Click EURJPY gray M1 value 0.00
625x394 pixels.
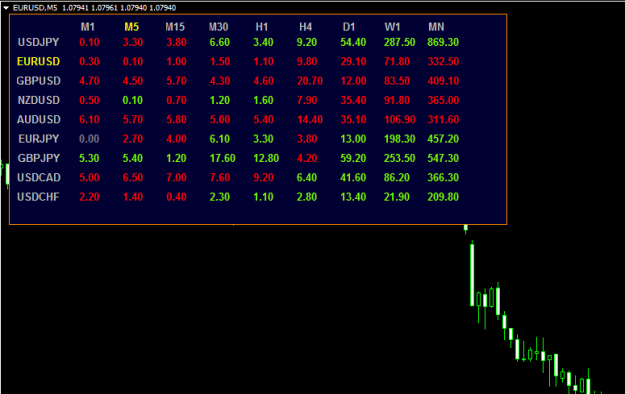click(x=89, y=139)
